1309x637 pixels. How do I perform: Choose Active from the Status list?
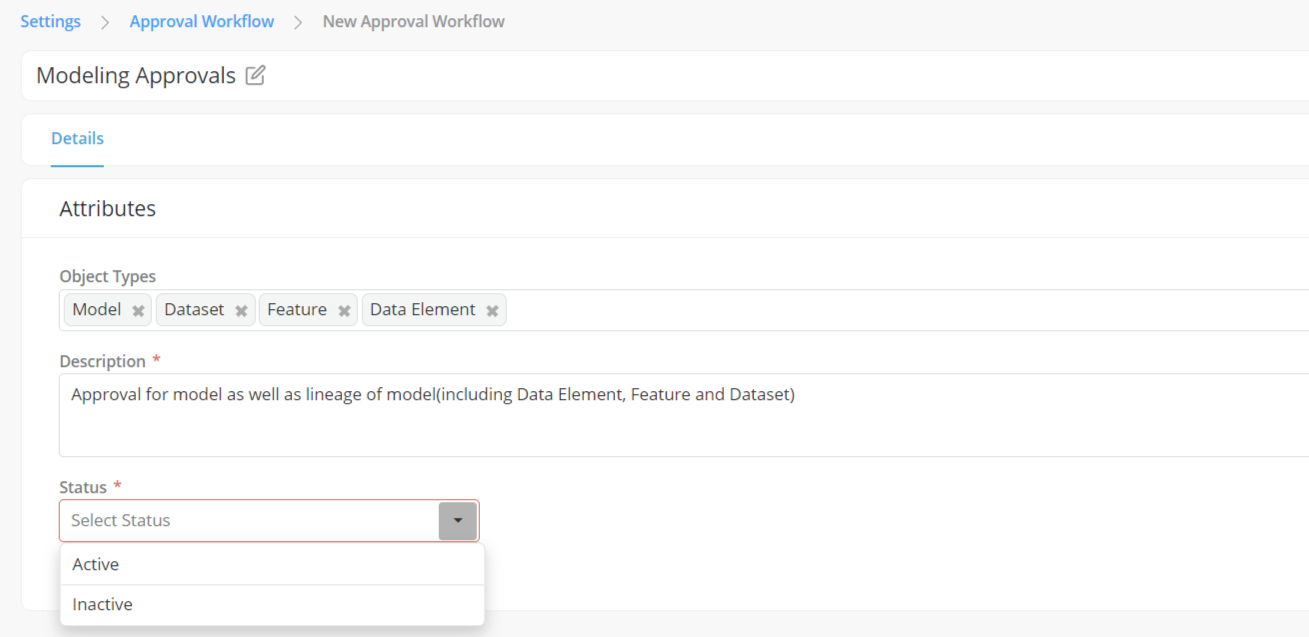click(x=96, y=565)
